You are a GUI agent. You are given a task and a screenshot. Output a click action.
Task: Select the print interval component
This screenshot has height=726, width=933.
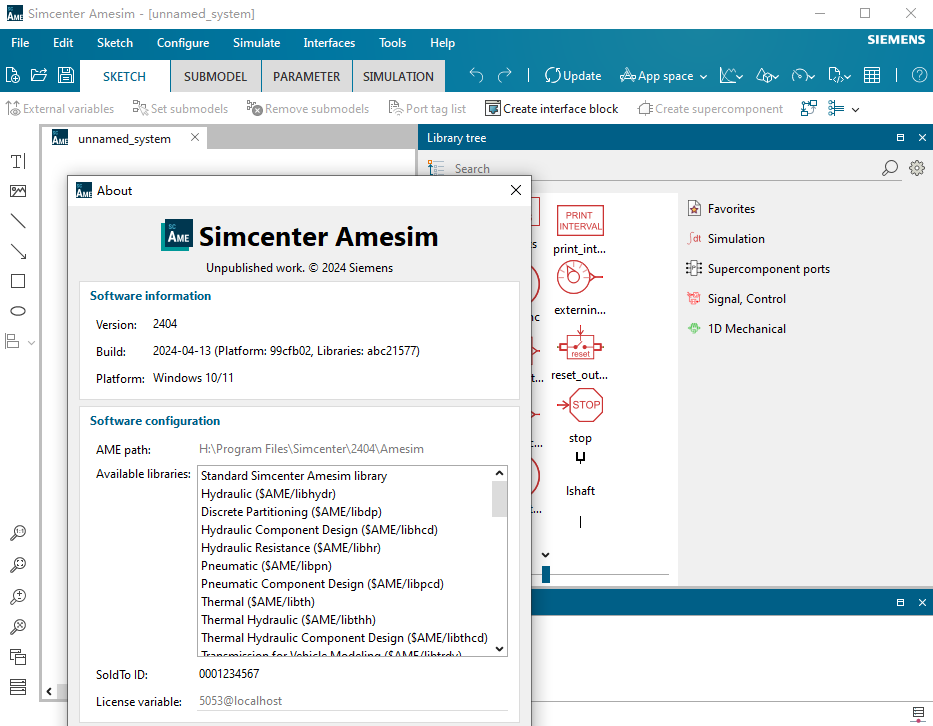580,221
